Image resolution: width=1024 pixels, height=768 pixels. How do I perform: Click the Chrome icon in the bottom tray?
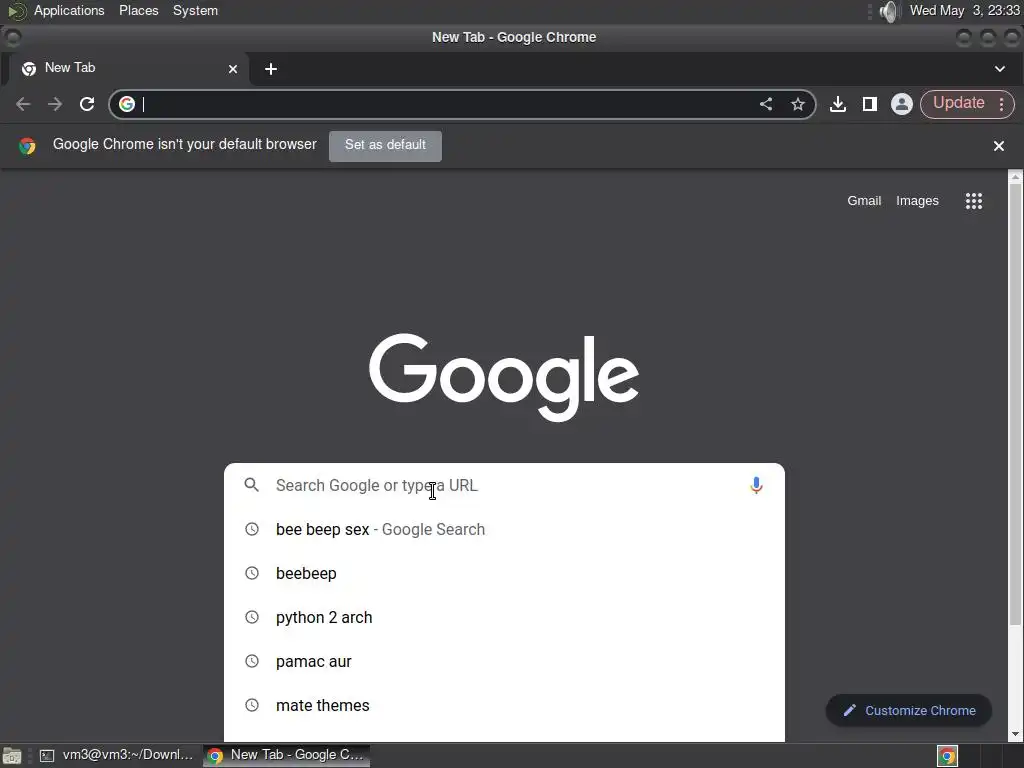(x=948, y=756)
